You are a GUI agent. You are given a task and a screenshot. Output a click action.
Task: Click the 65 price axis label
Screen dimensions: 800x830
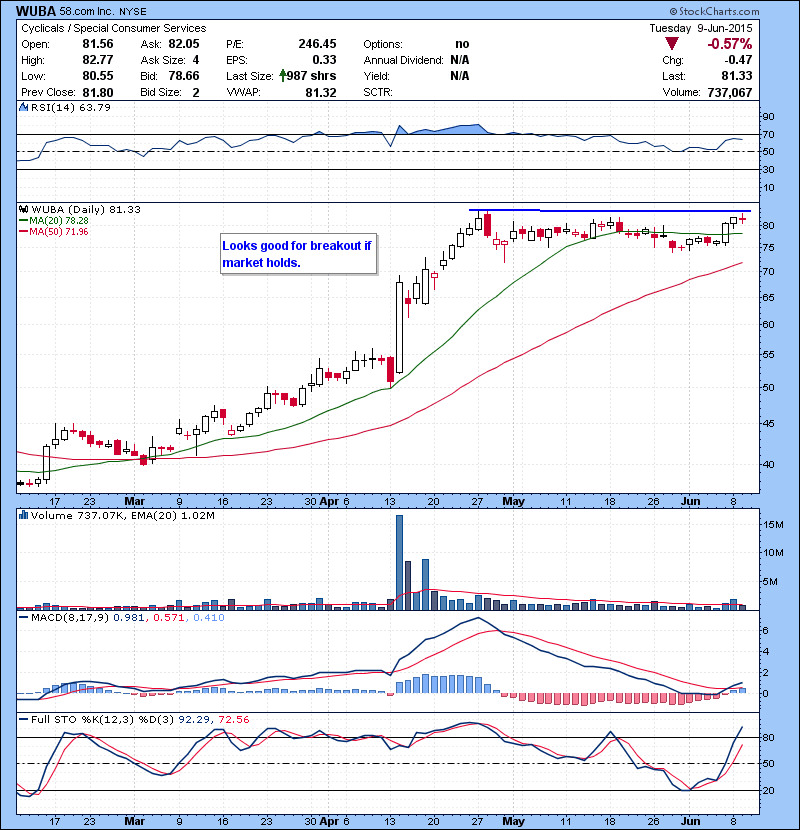coord(768,297)
